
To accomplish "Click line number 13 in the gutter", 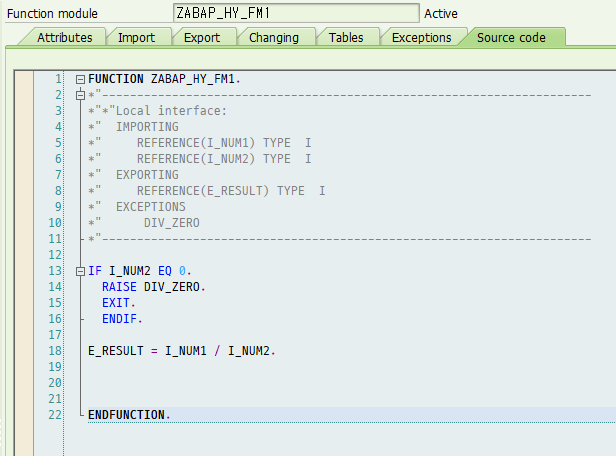I will pos(55,271).
